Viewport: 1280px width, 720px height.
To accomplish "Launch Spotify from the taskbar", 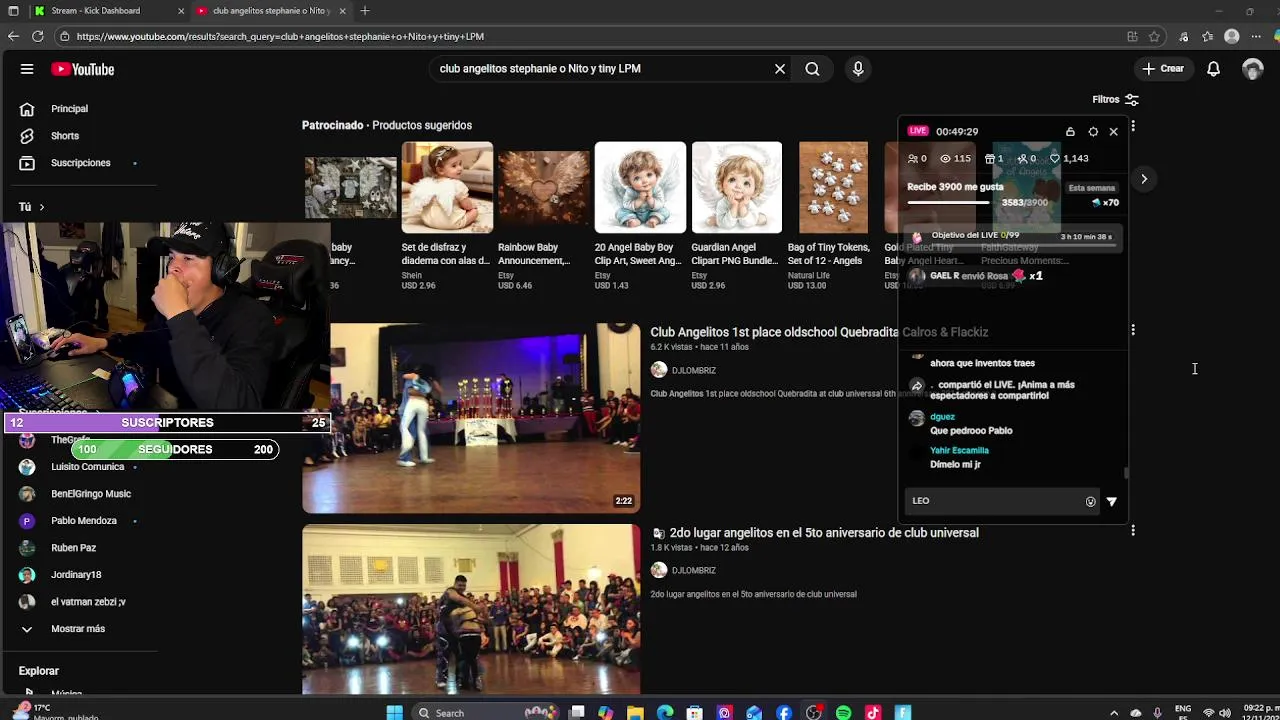I will 843,712.
